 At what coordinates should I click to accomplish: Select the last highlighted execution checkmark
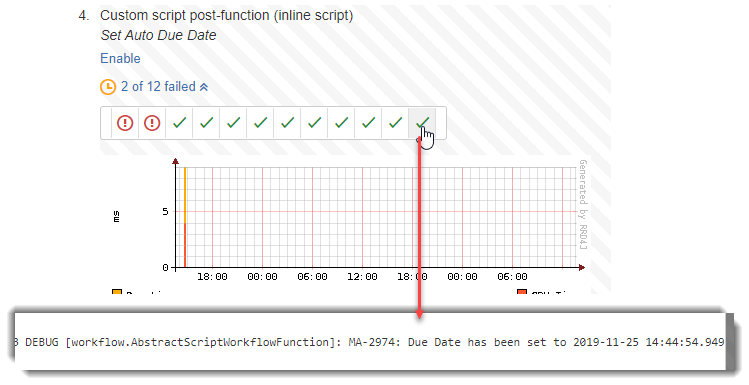(x=422, y=123)
